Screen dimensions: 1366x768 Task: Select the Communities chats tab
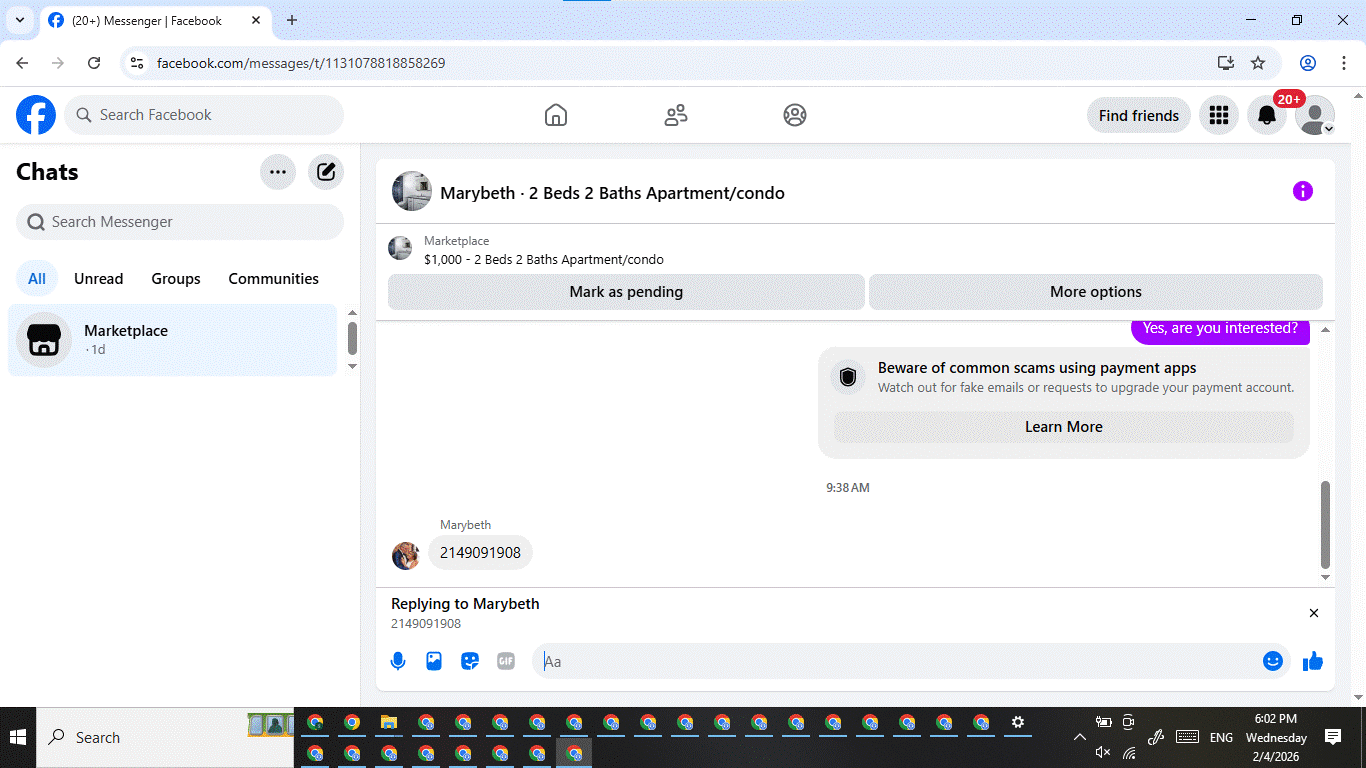coord(274,279)
